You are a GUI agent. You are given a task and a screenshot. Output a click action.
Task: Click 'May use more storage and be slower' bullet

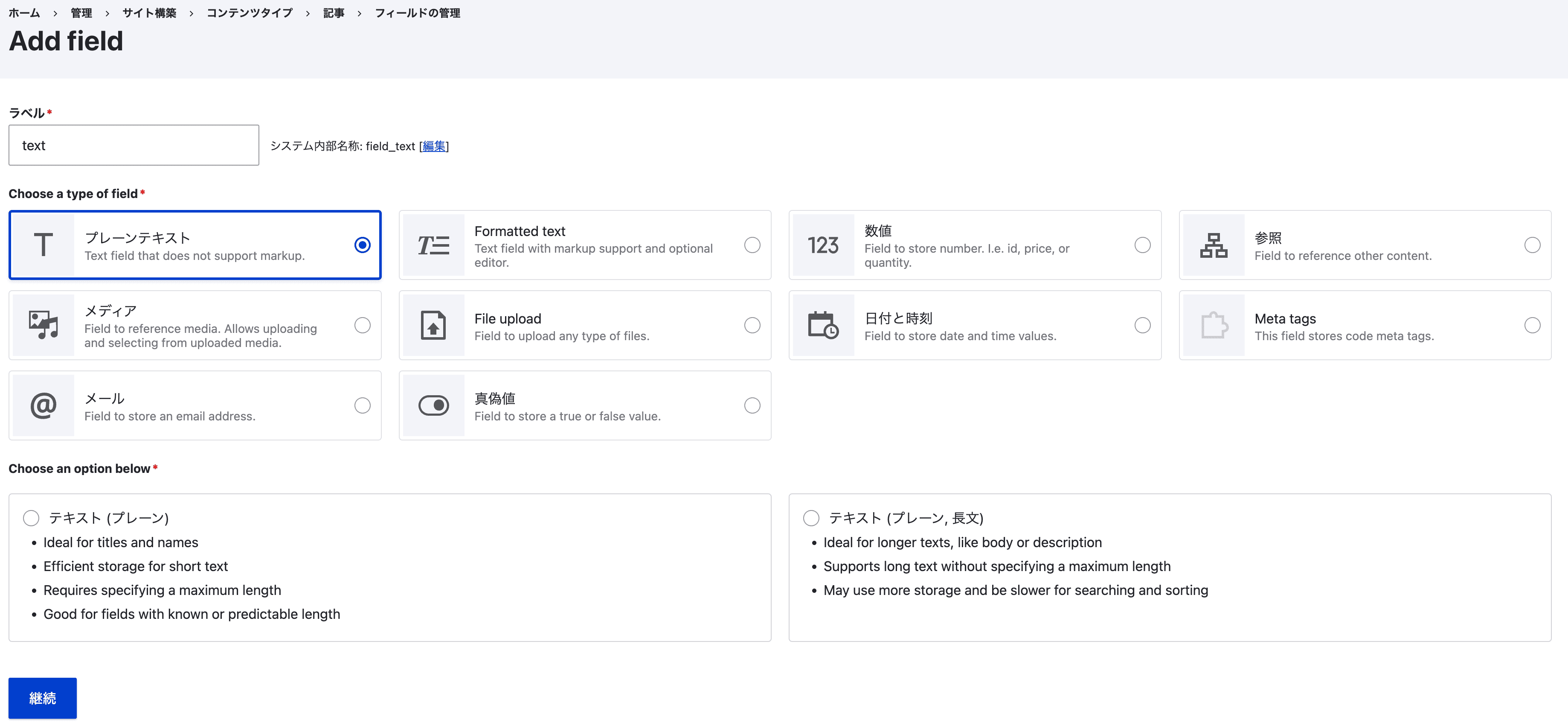(x=1015, y=590)
